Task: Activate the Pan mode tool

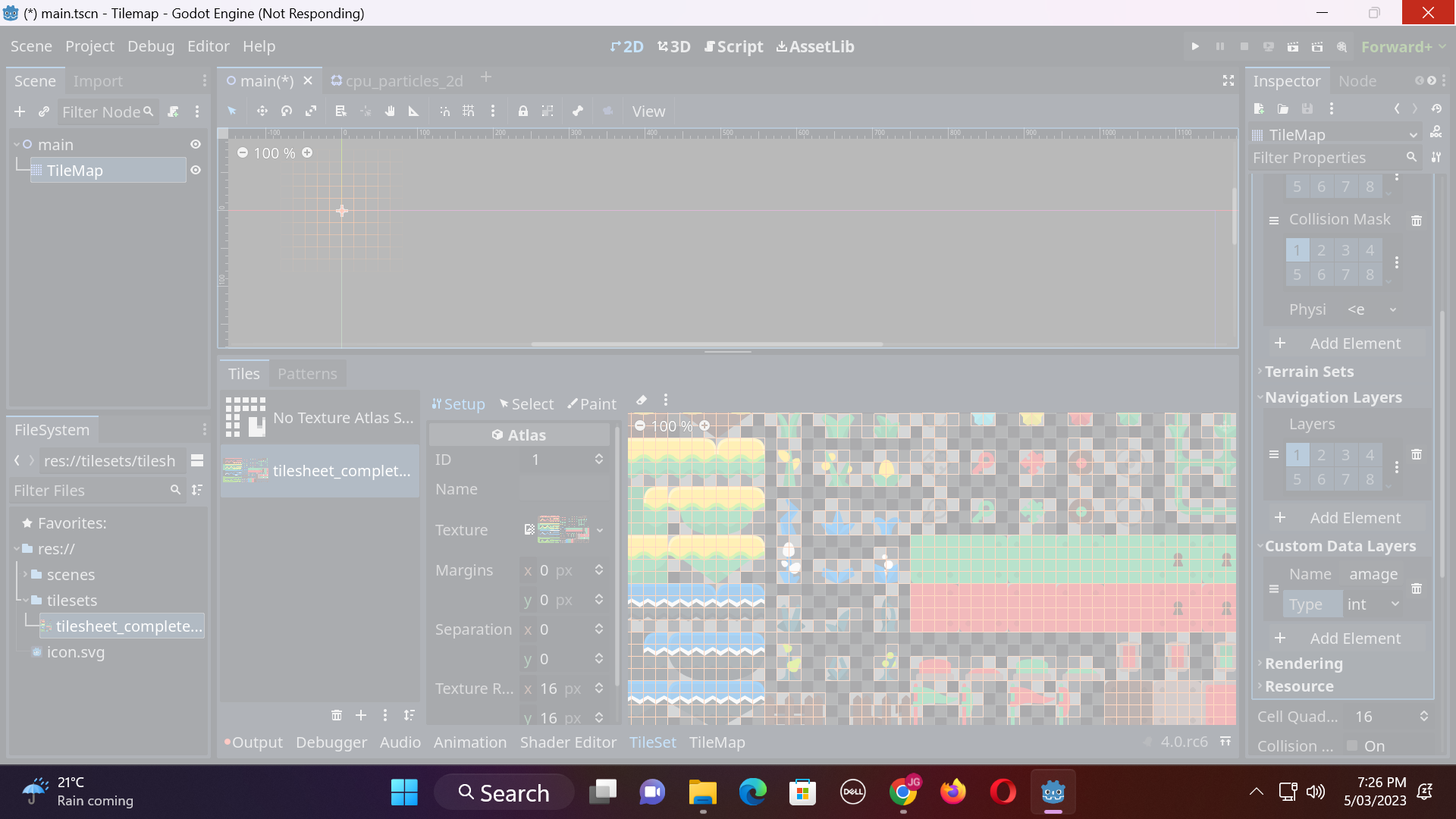Action: point(390,111)
